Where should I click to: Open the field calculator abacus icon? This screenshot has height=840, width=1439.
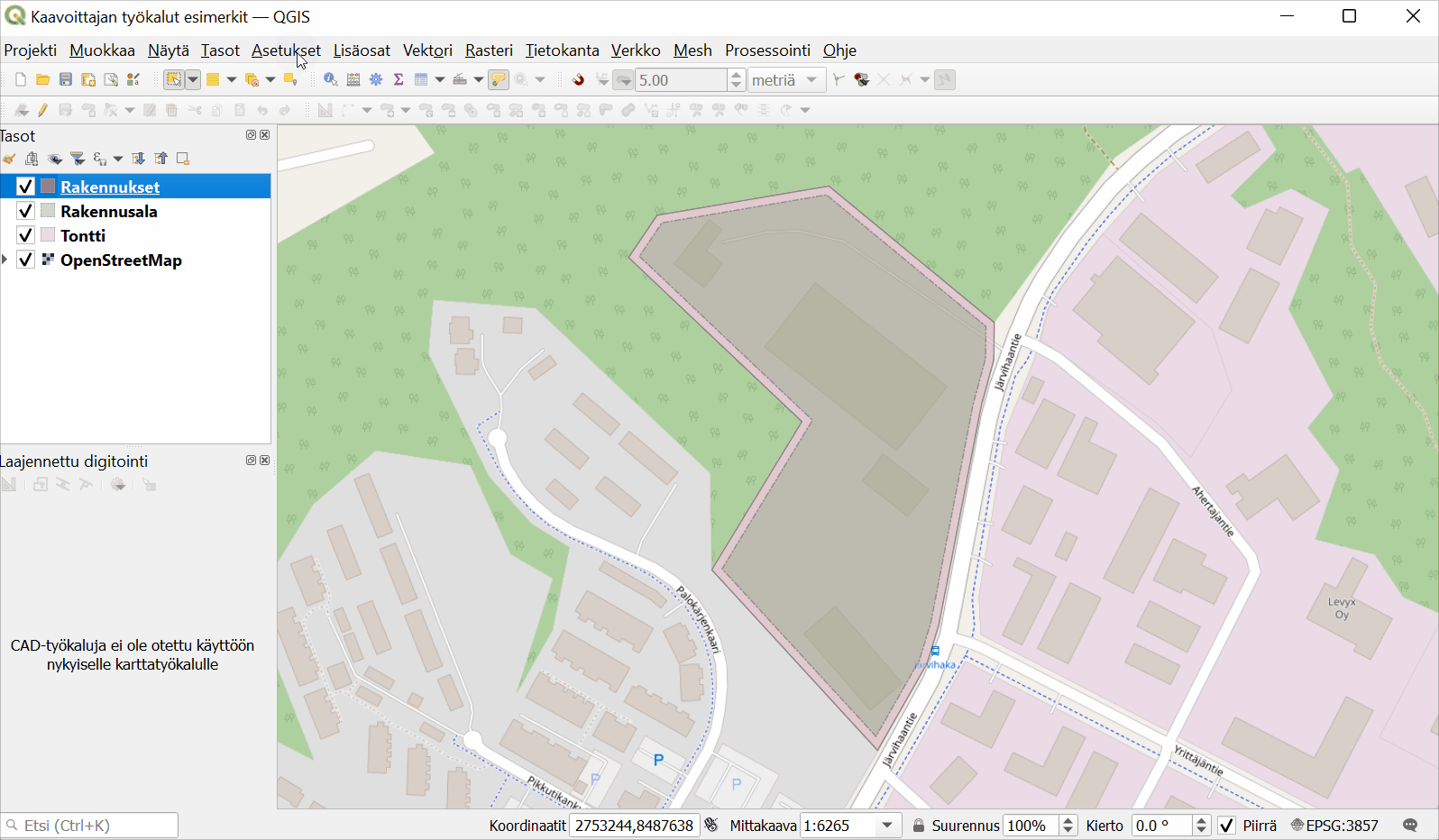353,80
